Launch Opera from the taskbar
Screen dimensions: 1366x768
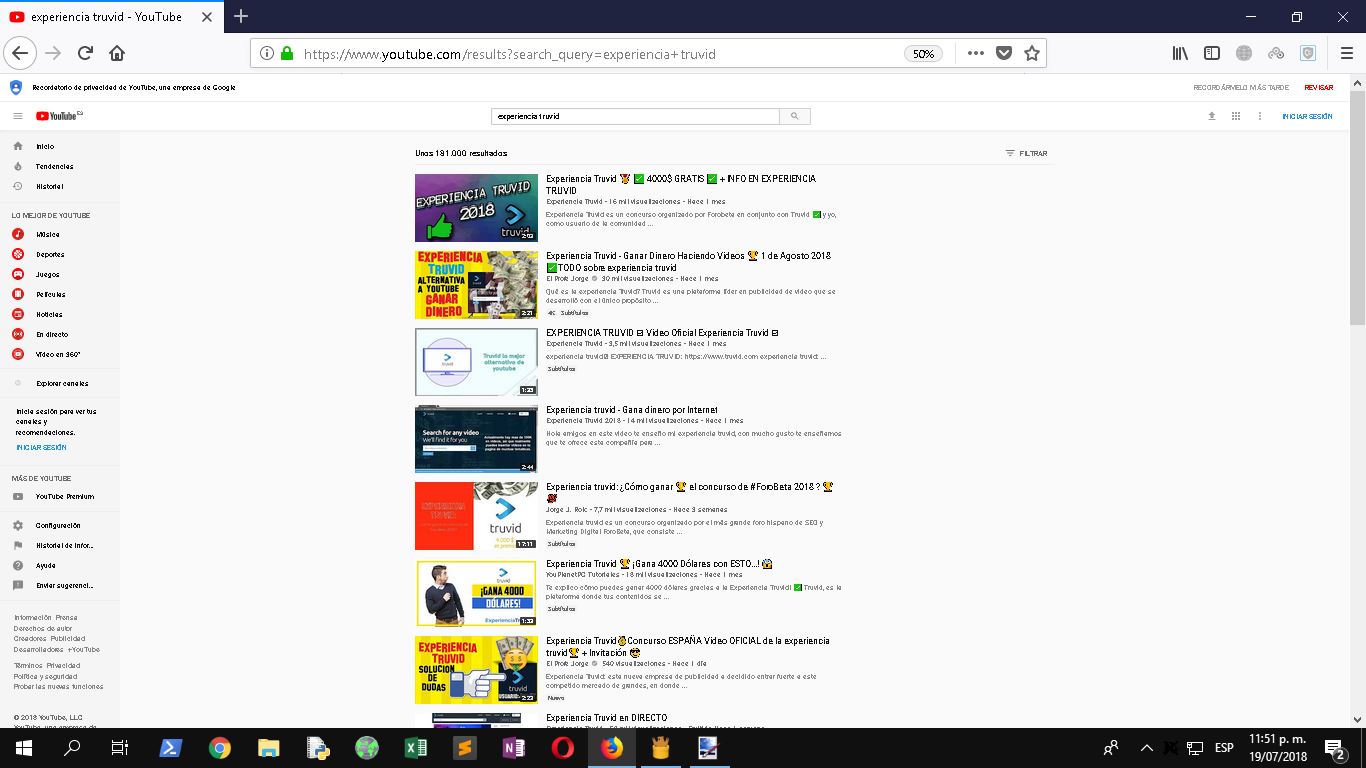click(562, 747)
